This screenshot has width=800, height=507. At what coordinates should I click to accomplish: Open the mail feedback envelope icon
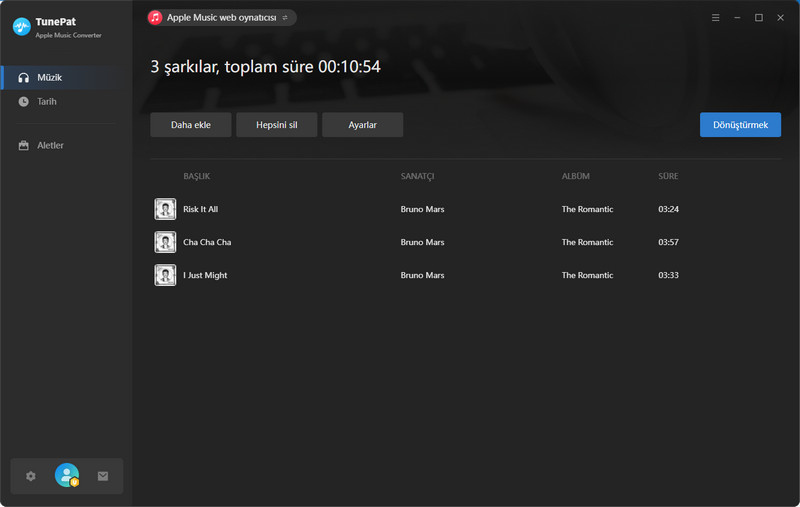point(103,477)
